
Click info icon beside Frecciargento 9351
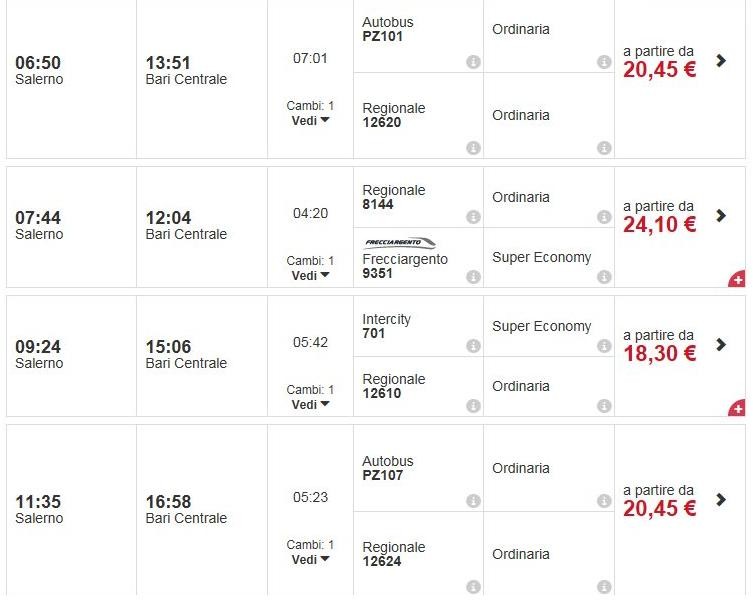point(473,277)
